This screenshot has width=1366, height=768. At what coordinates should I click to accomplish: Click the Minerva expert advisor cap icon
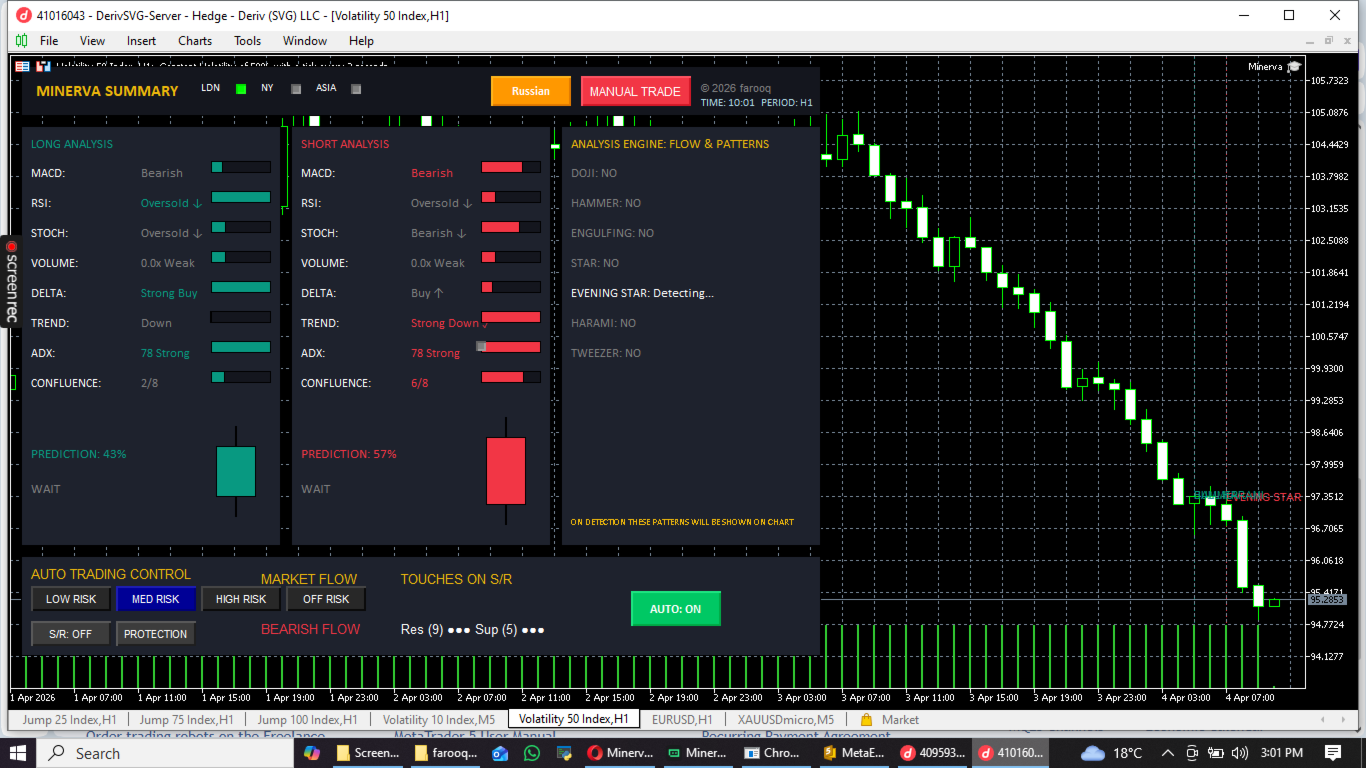pos(1294,66)
